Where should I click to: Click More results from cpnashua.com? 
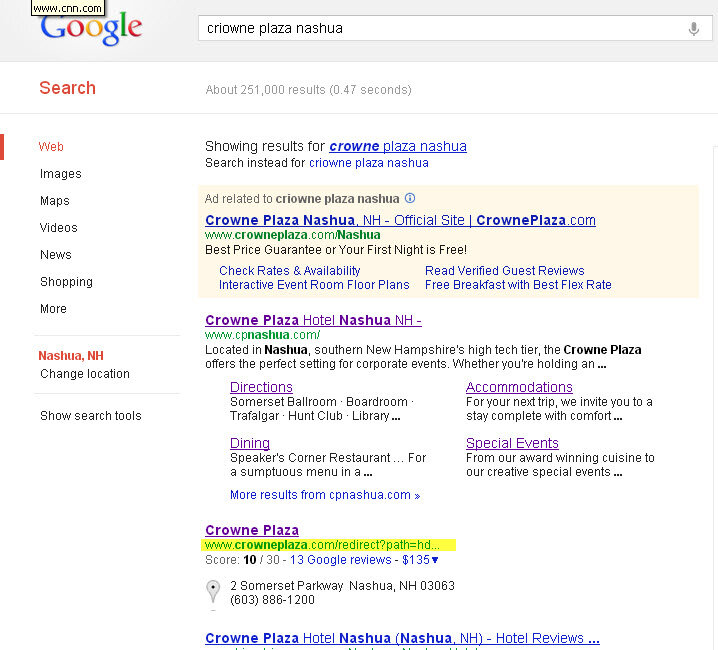[325, 495]
